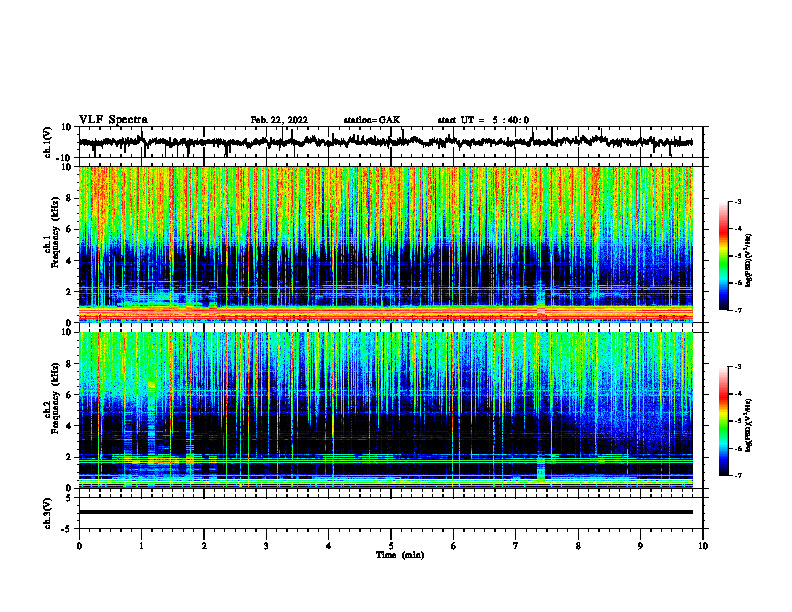Click the "4" kHz tick on ch.1 spectrogram
This screenshot has height=612, width=792.
coord(70,261)
